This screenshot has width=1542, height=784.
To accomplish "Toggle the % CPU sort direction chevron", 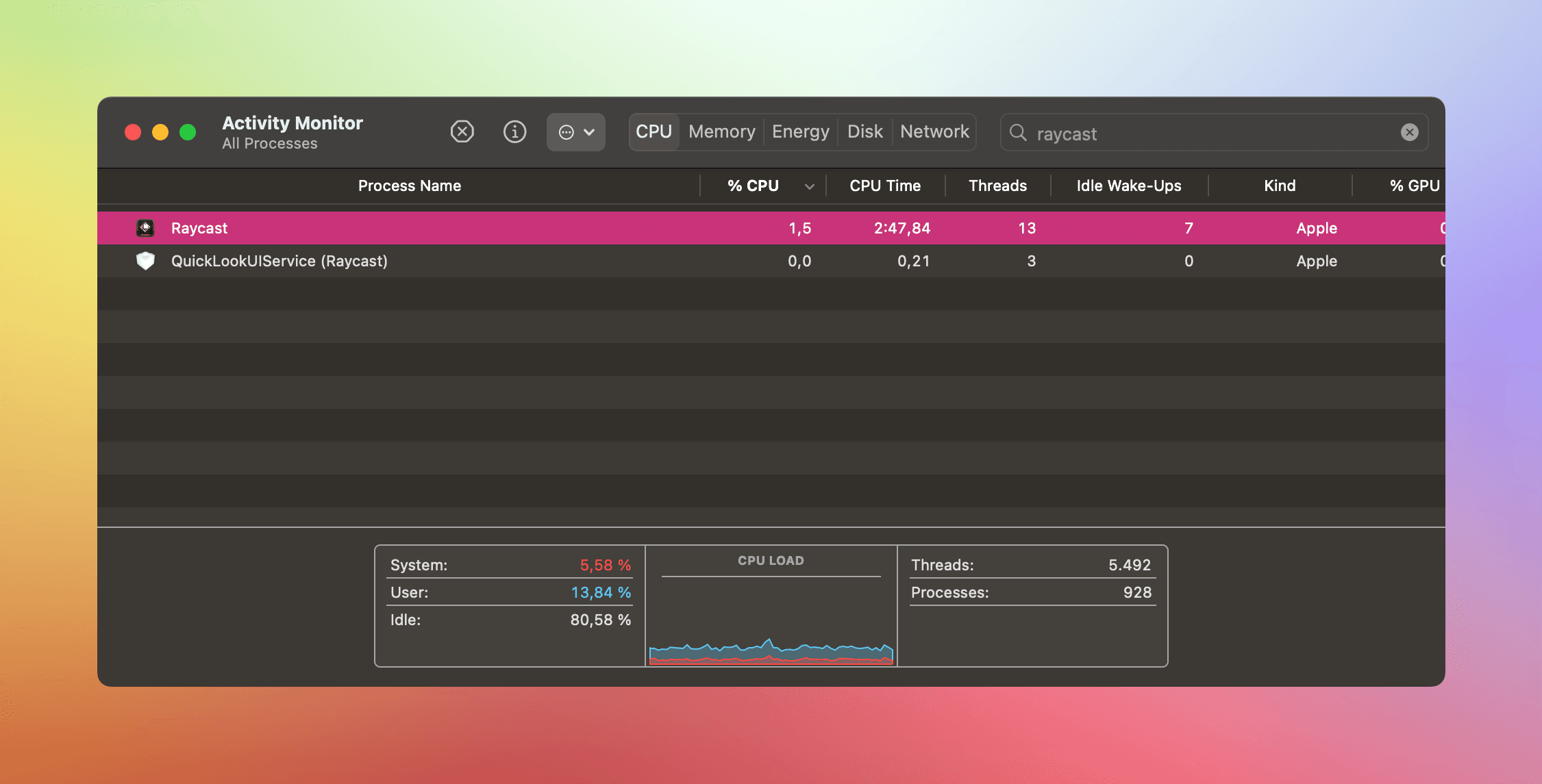I will (x=810, y=186).
